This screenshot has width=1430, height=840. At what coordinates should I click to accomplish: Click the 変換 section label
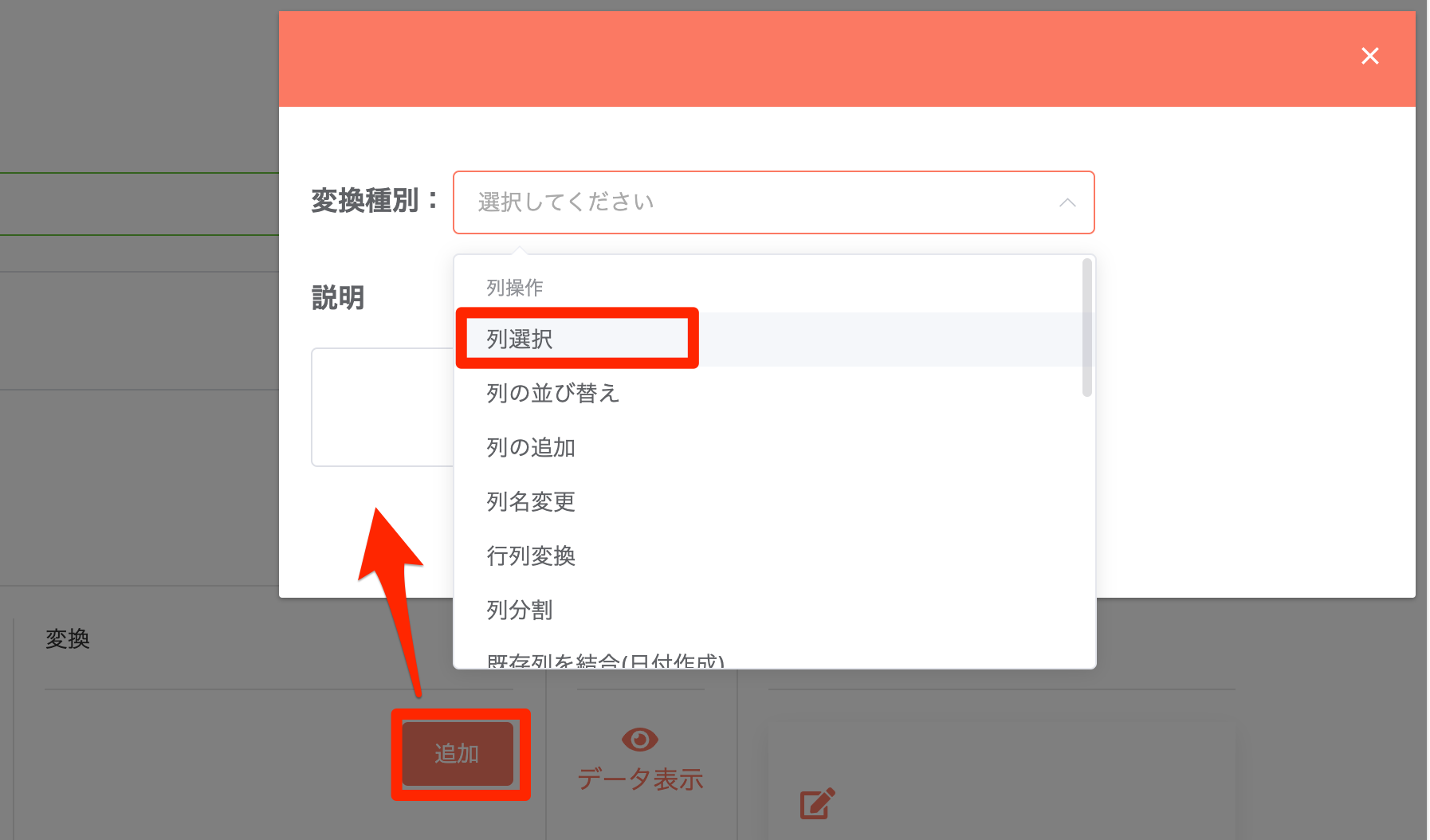[x=67, y=638]
